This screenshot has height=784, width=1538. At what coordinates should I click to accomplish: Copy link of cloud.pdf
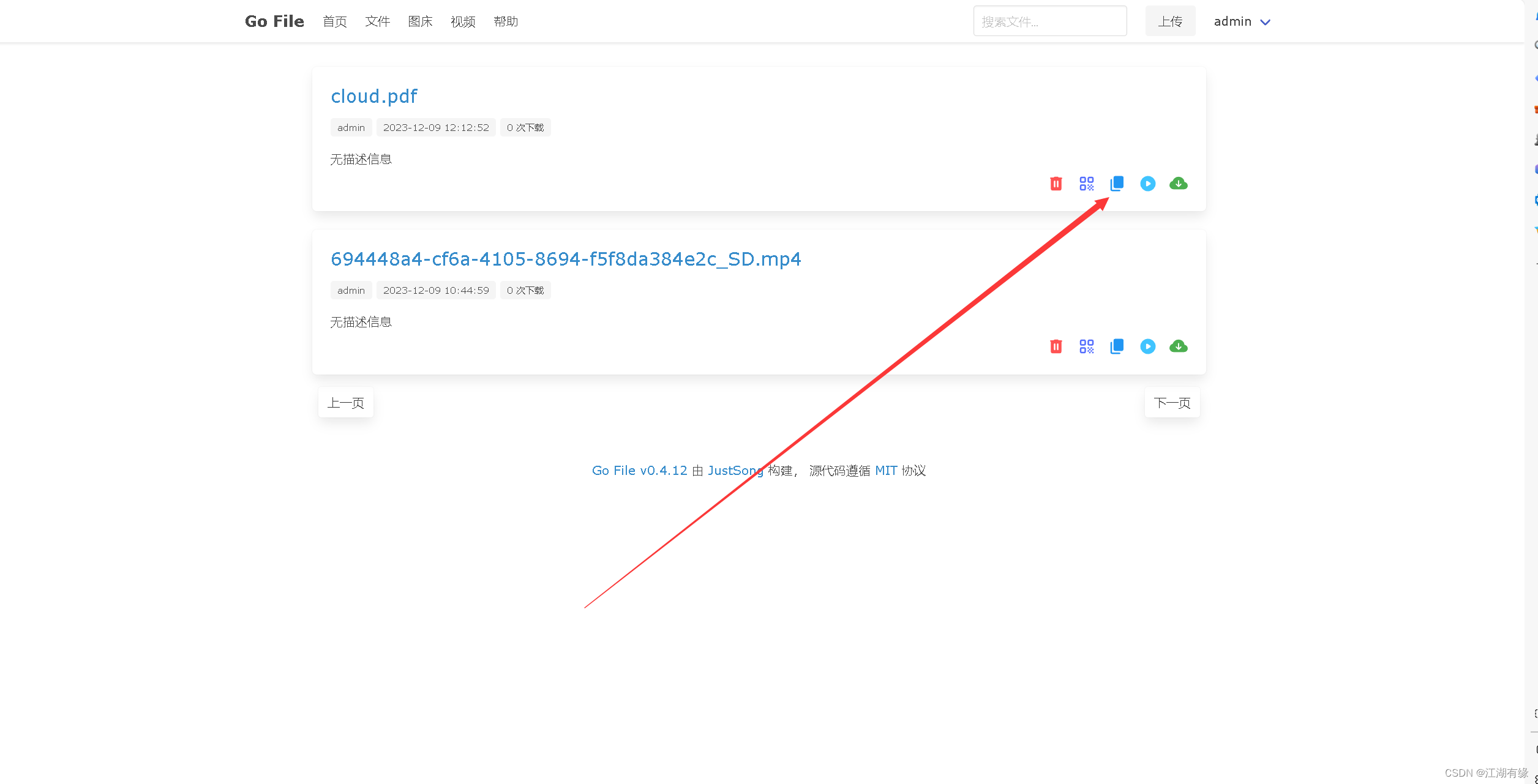pos(1117,184)
